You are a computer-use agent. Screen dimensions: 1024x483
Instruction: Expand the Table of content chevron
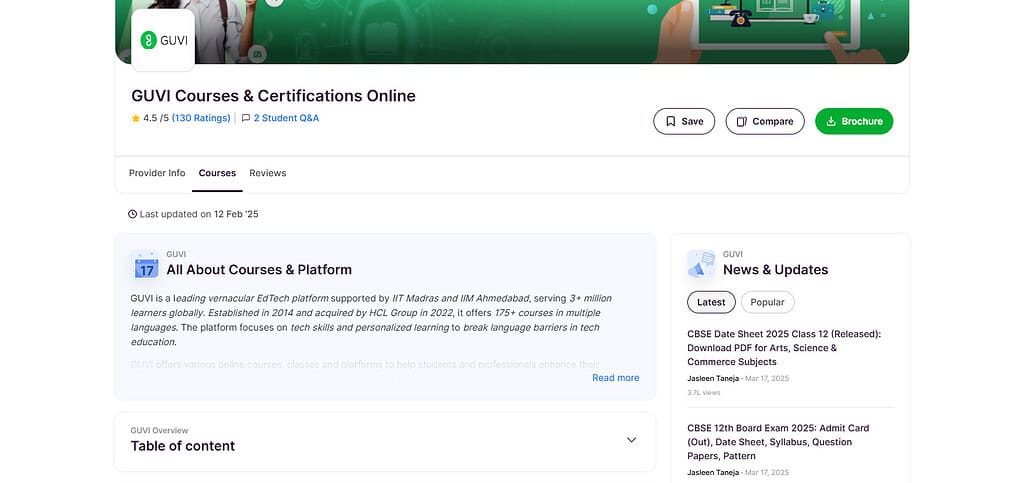coord(632,440)
